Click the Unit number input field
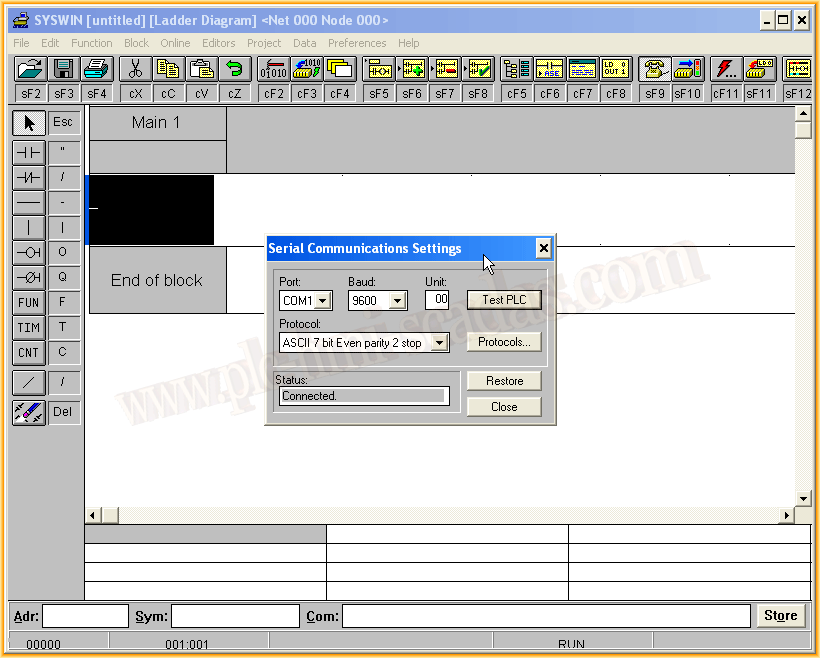This screenshot has width=820, height=658. 437,299
